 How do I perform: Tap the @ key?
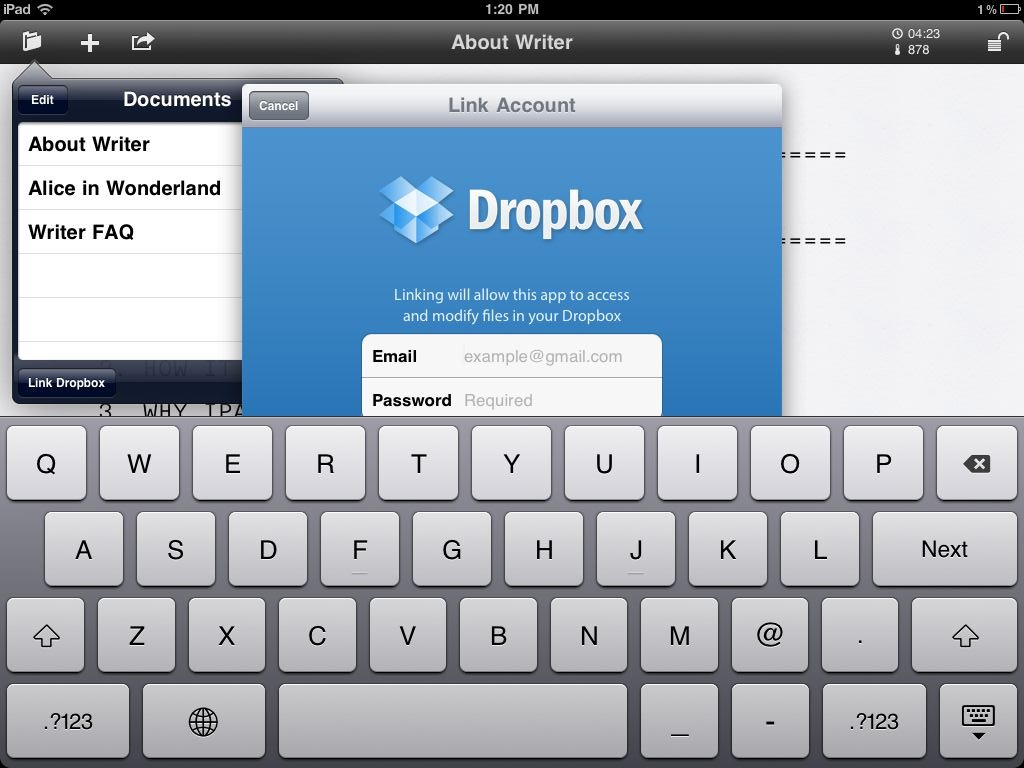[770, 635]
